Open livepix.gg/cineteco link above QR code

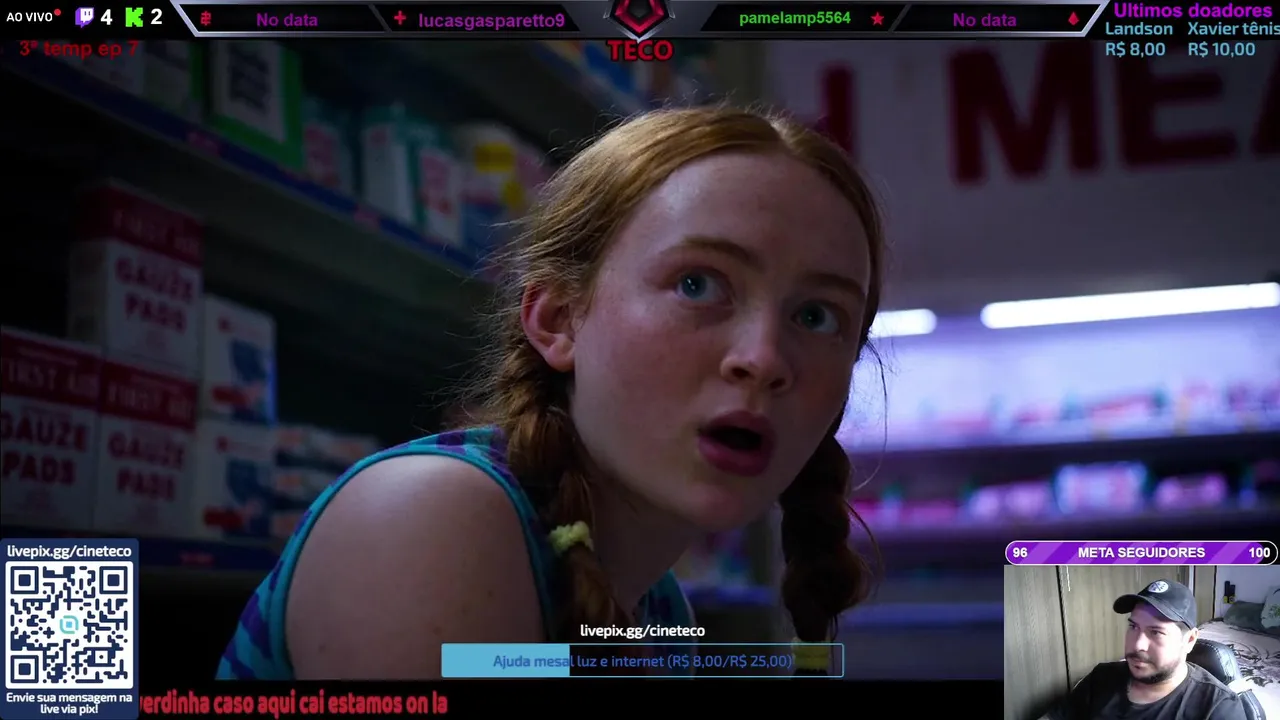[x=69, y=551]
